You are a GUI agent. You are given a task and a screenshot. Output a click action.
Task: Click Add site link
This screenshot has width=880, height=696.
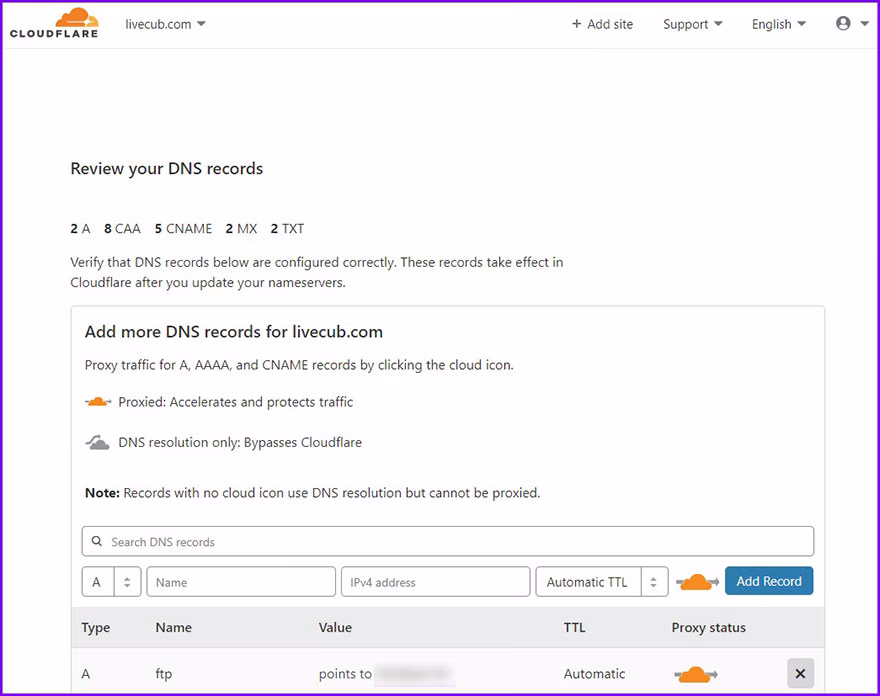(602, 24)
